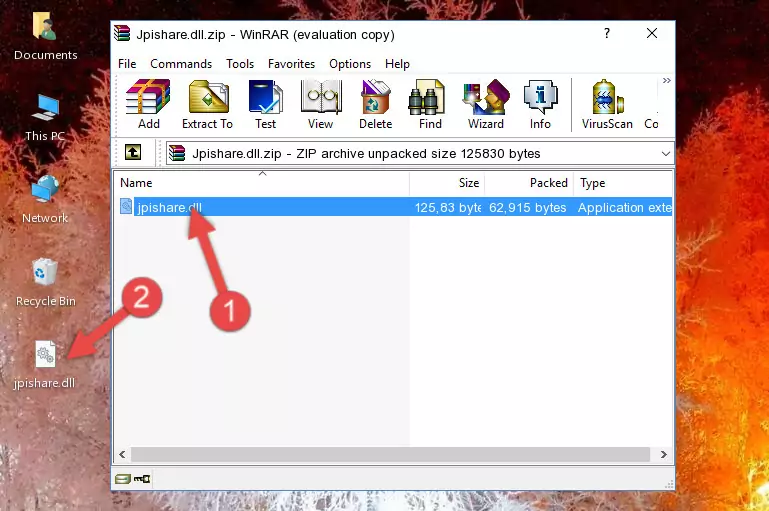The image size is (769, 511).
Task: Launch the Wizard tool
Action: (486, 104)
